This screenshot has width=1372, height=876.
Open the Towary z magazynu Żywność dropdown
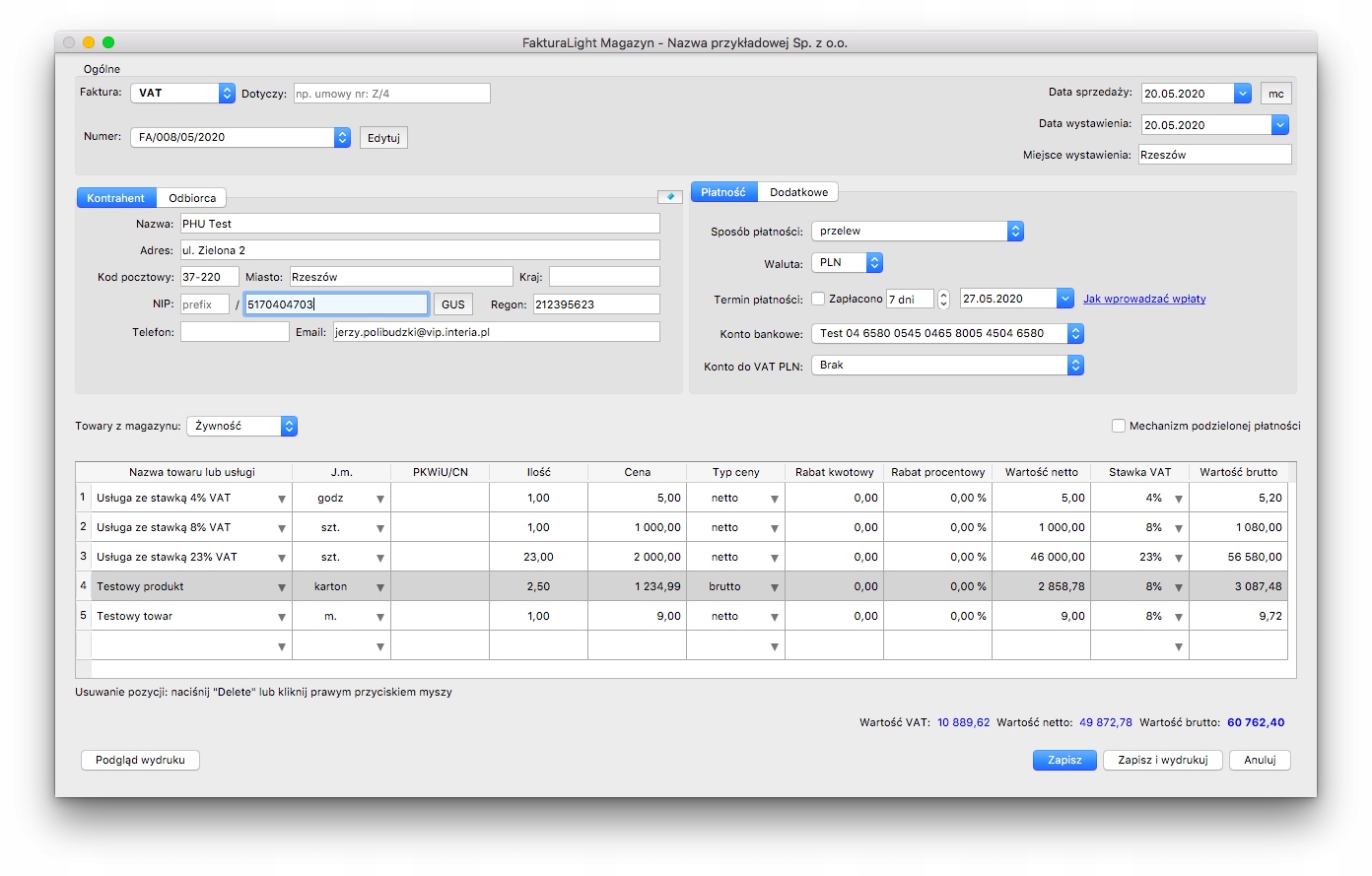288,426
